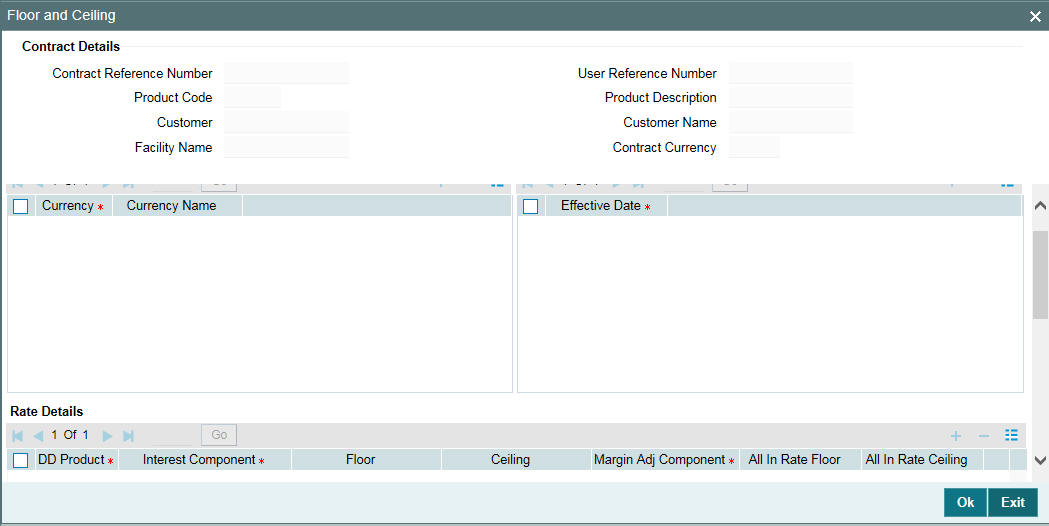Viewport: 1049px width, 526px height.
Task: Remove a row in Rate Details
Action: (983, 436)
